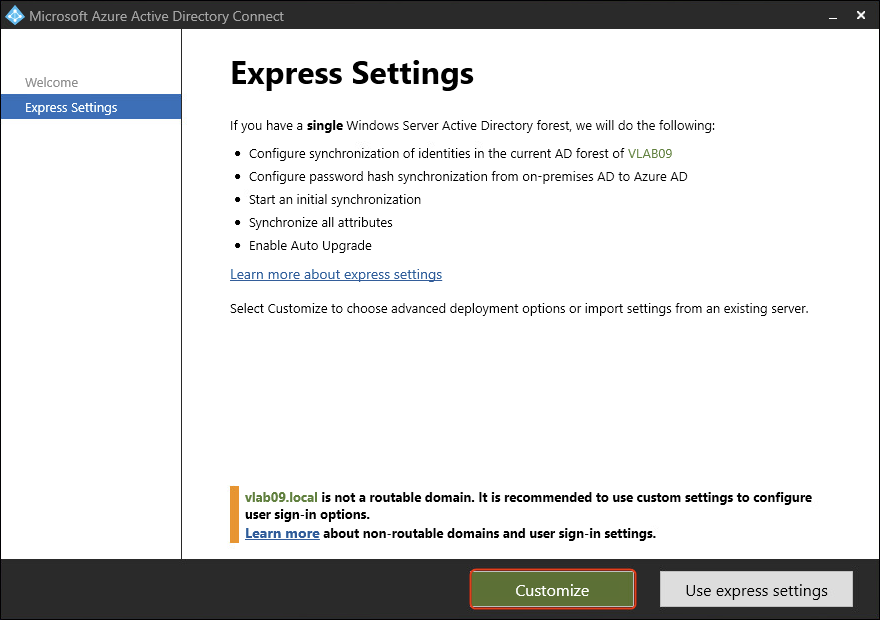Click the Synchronize all attributes bullet item
Screen dimensions: 880x620
coord(320,222)
